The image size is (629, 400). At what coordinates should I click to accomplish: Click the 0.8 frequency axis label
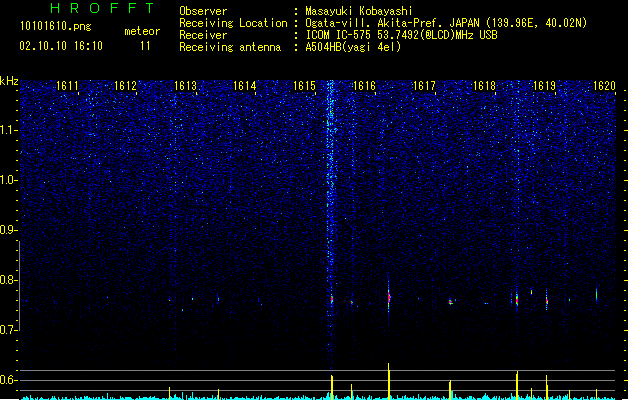click(8, 280)
